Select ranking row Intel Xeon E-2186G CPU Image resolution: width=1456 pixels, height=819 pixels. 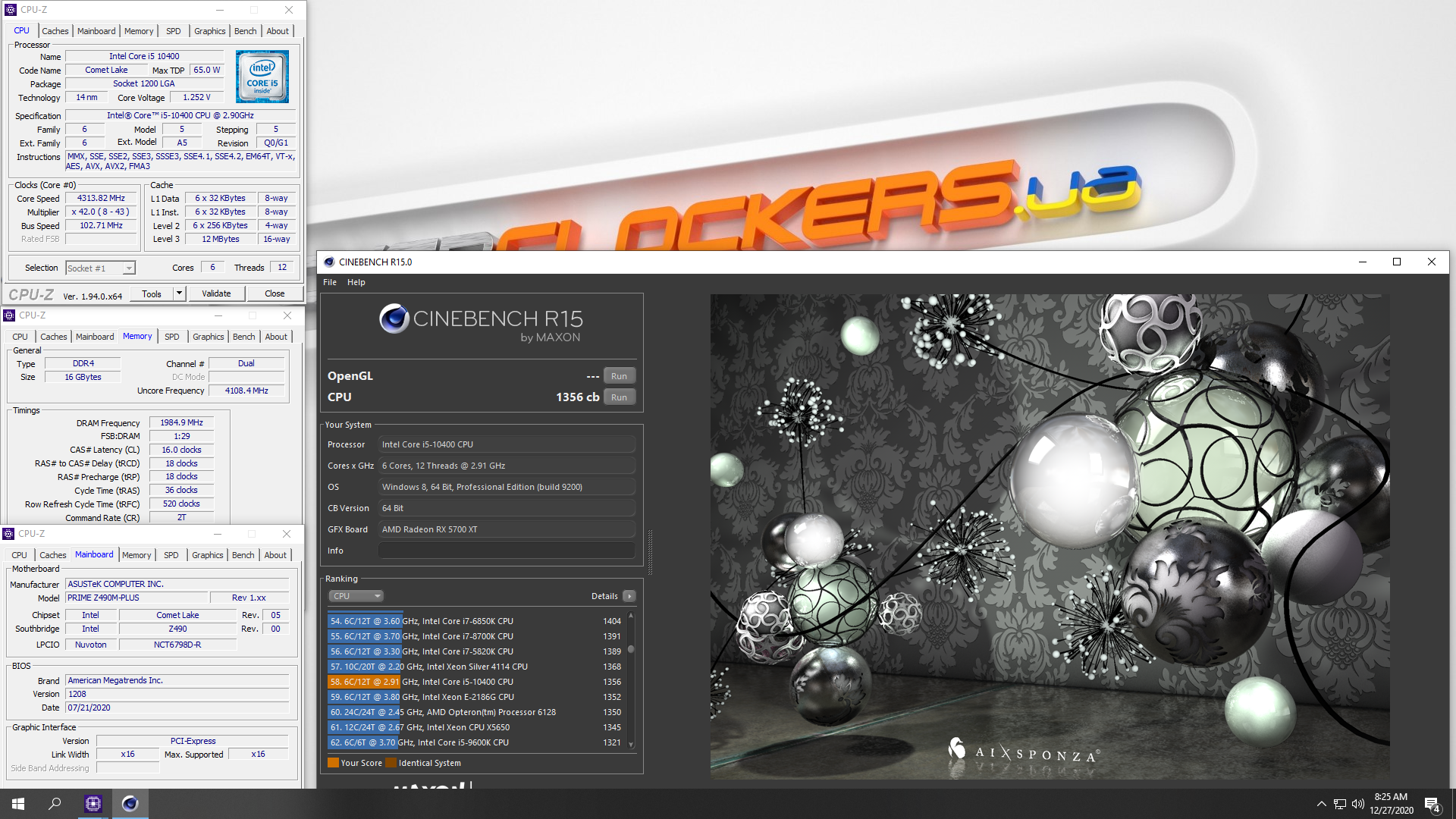click(475, 697)
